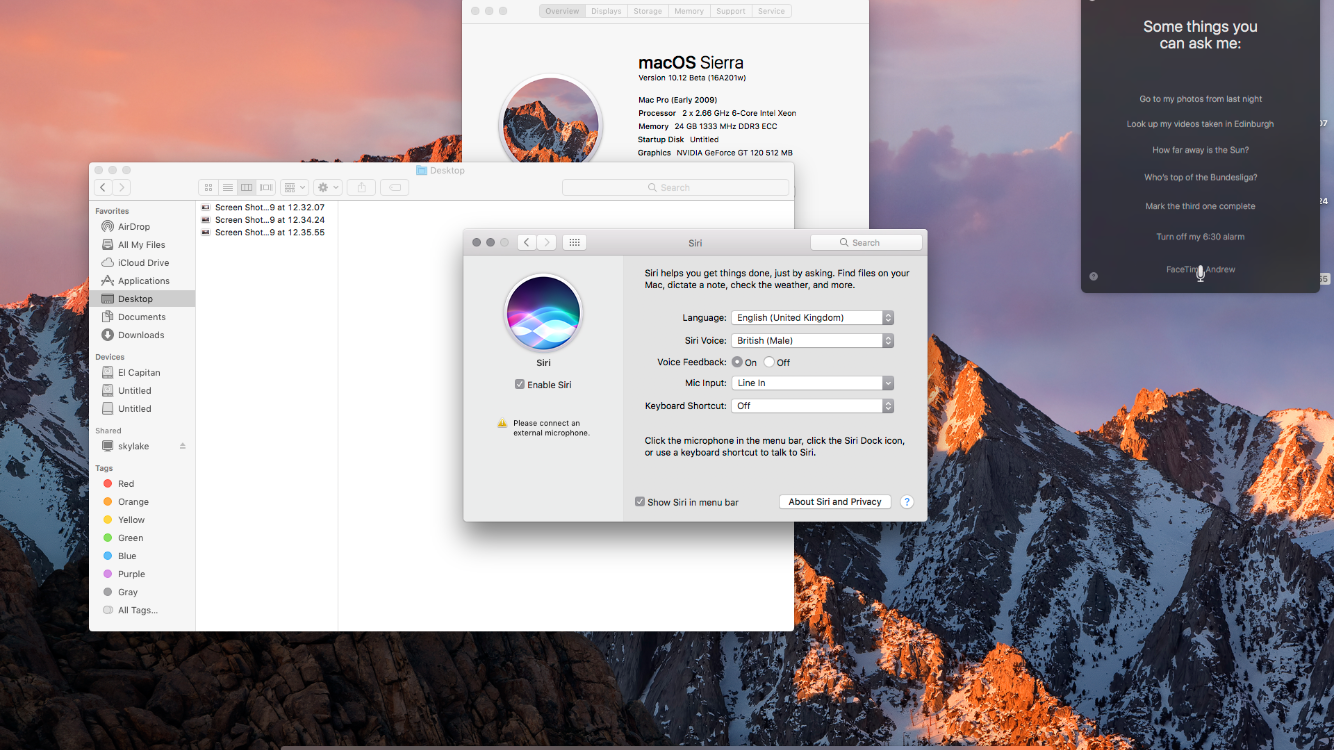This screenshot has height=750, width=1334.
Task: Click the Siri preferences search field
Action: [866, 243]
